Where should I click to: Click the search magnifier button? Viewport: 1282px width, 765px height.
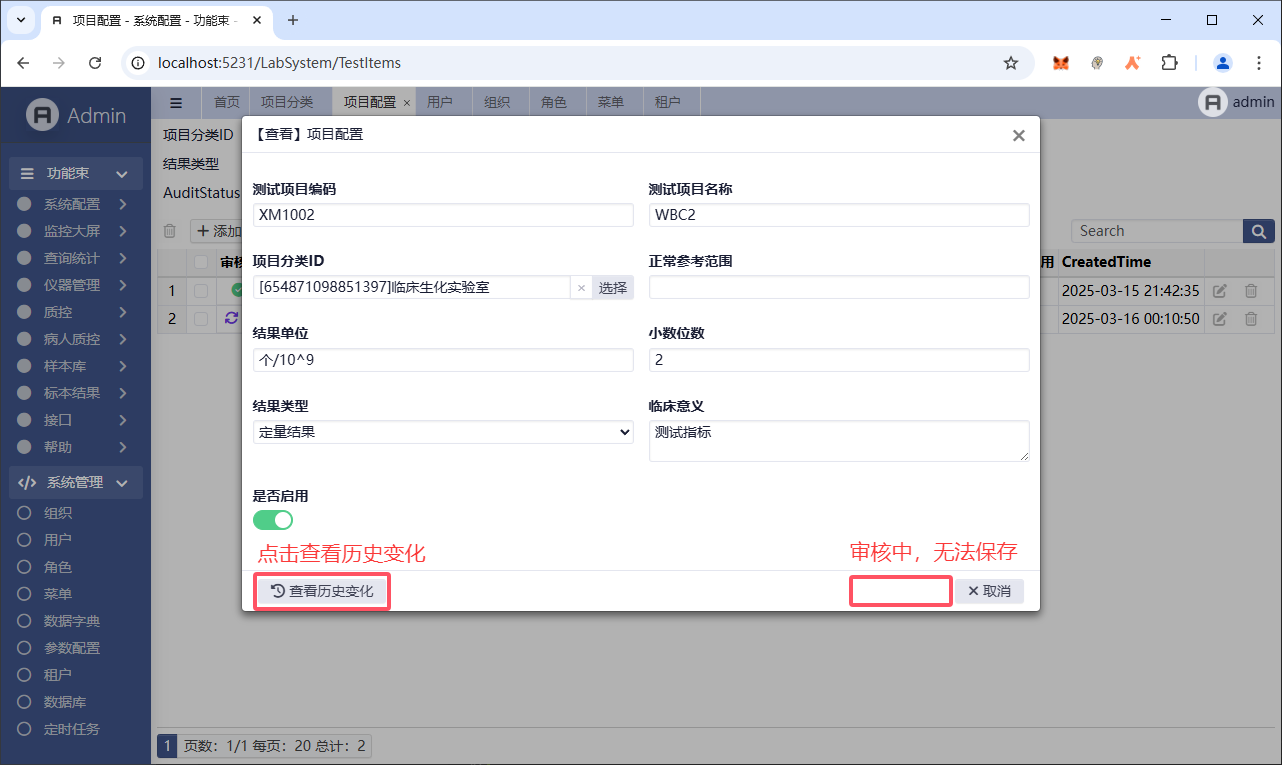pos(1259,231)
